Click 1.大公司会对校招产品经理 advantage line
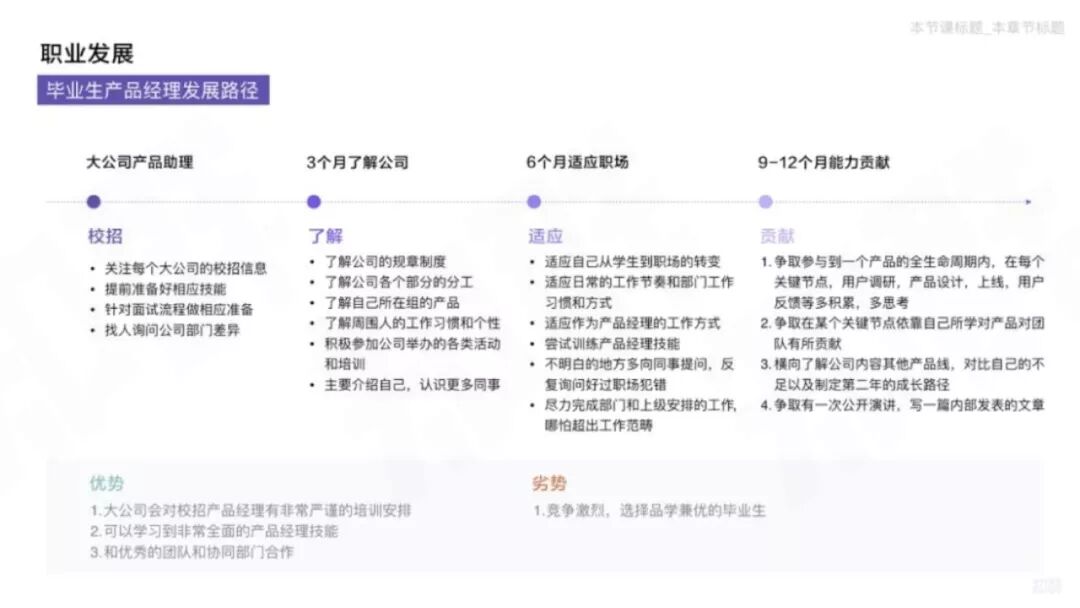Image resolution: width=1080 pixels, height=608 pixels. pos(251,511)
